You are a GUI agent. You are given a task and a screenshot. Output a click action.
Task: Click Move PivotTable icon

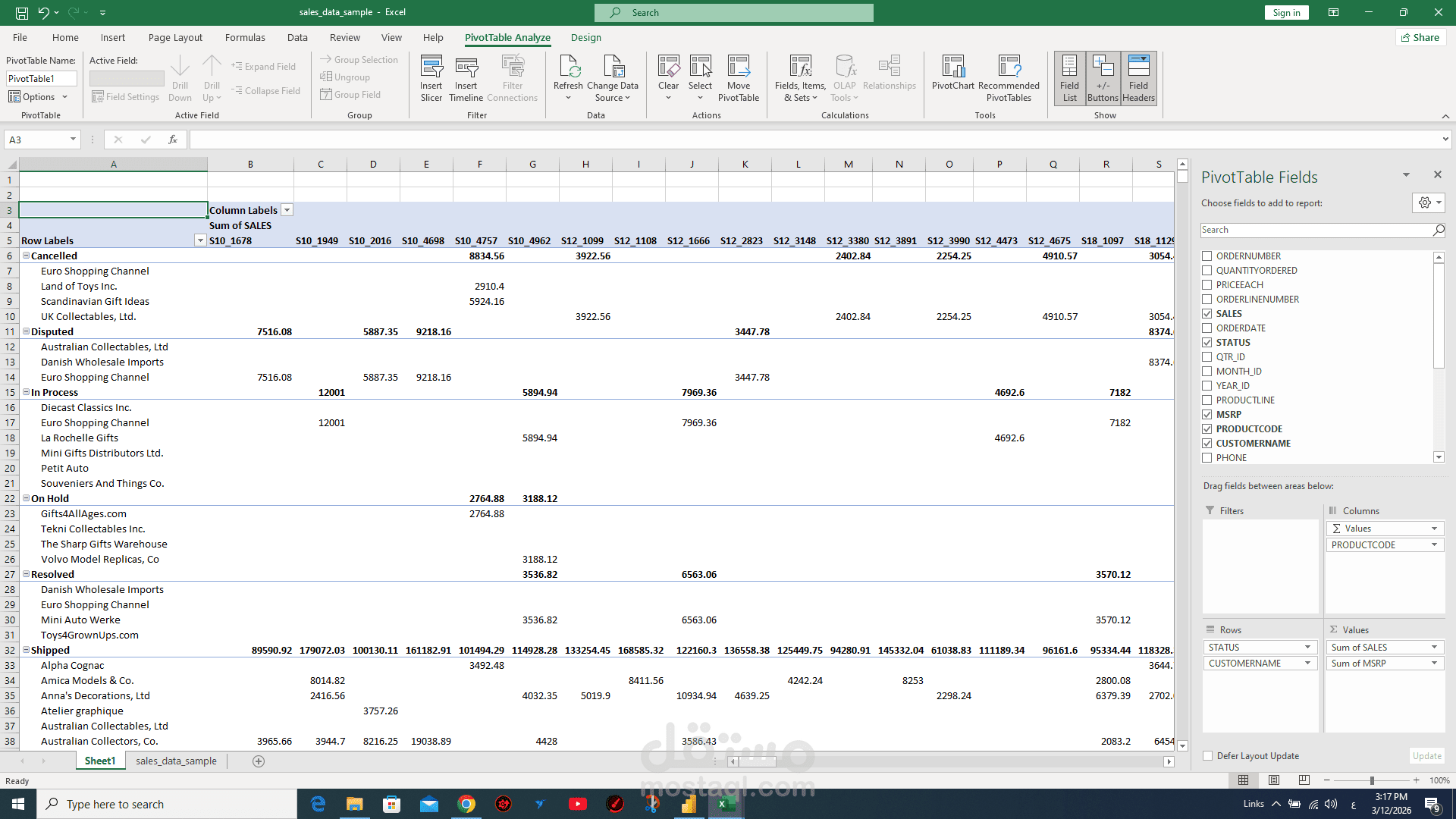739,77
